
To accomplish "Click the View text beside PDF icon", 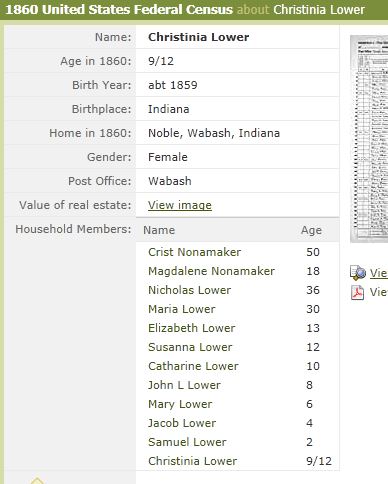I will [379, 292].
